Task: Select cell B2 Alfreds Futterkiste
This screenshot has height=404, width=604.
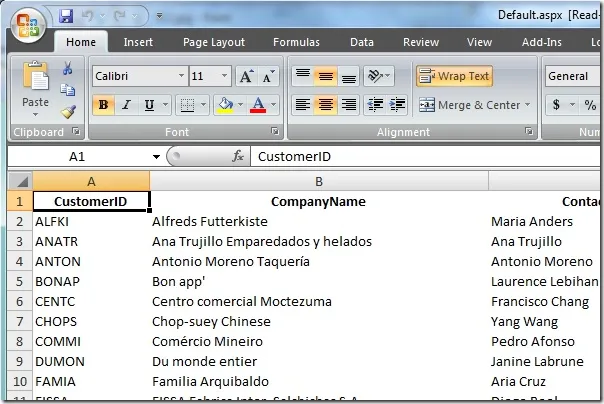Action: click(318, 221)
